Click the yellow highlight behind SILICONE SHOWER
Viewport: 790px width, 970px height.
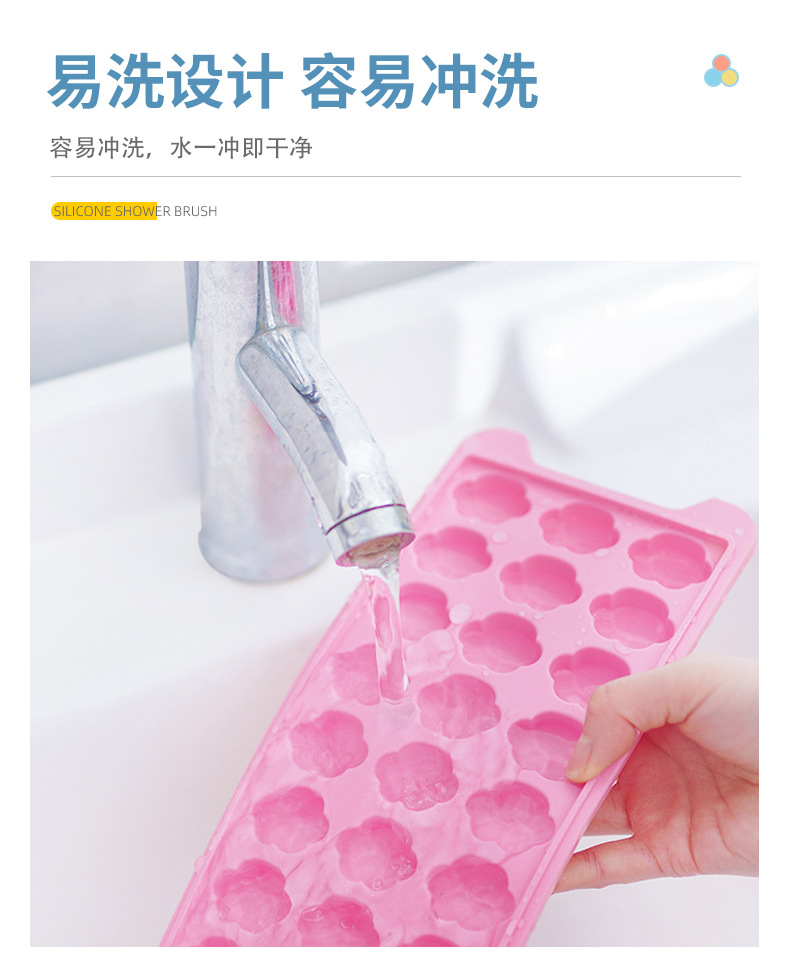pos(104,211)
